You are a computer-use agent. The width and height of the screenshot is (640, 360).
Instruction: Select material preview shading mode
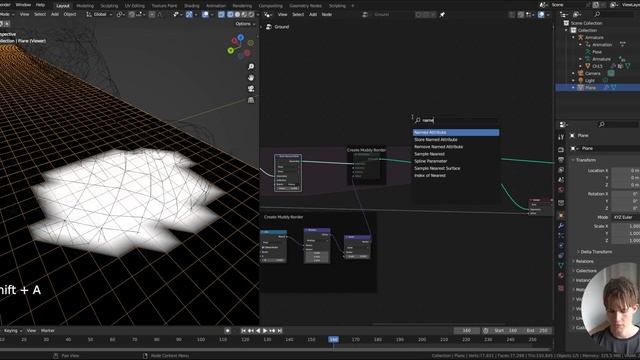[244, 14]
